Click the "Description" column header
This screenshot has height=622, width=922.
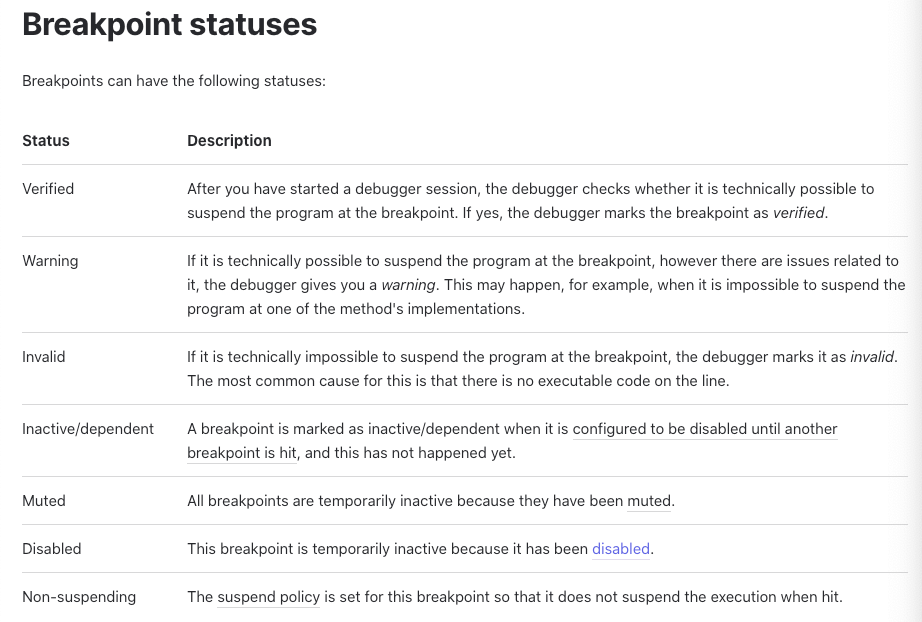pos(229,141)
